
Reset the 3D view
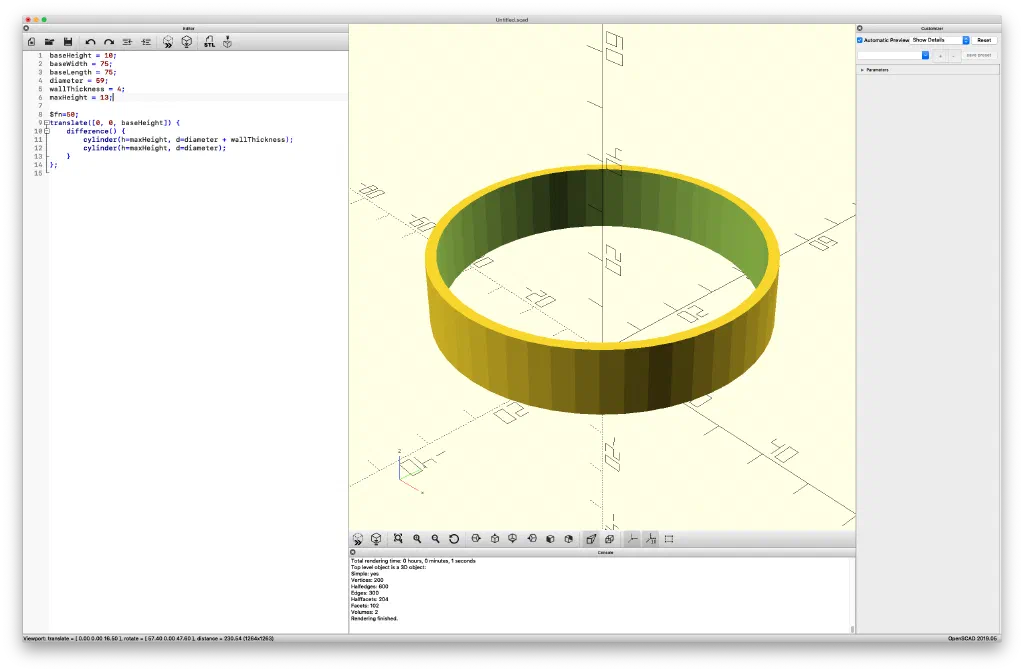click(454, 539)
